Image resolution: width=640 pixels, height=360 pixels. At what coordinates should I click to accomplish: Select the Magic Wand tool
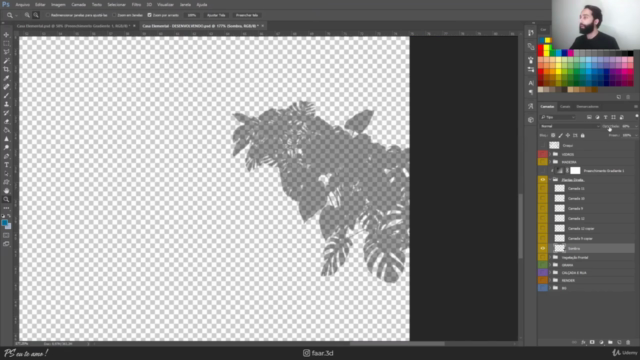click(x=7, y=60)
